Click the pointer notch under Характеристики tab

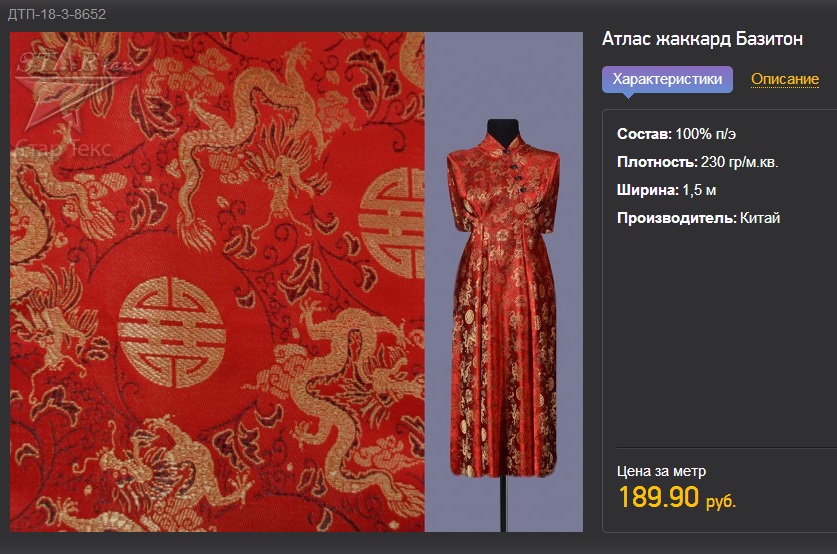coord(629,96)
